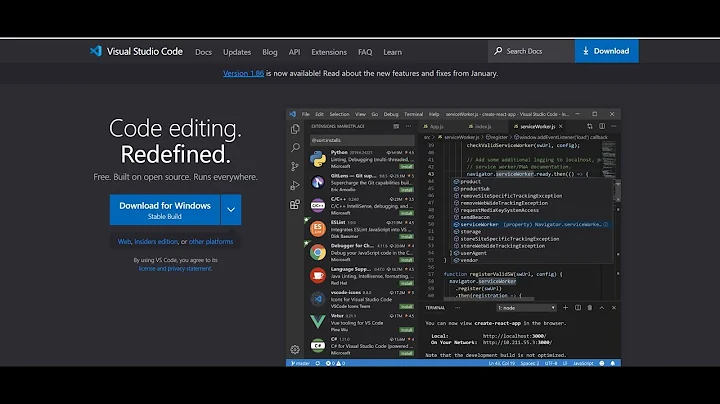Click the blue Download button in header

tap(607, 51)
